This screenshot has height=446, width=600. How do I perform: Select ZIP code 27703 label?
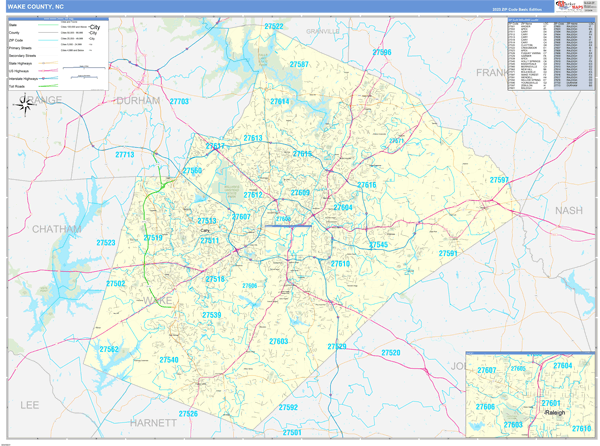pyautogui.click(x=180, y=101)
